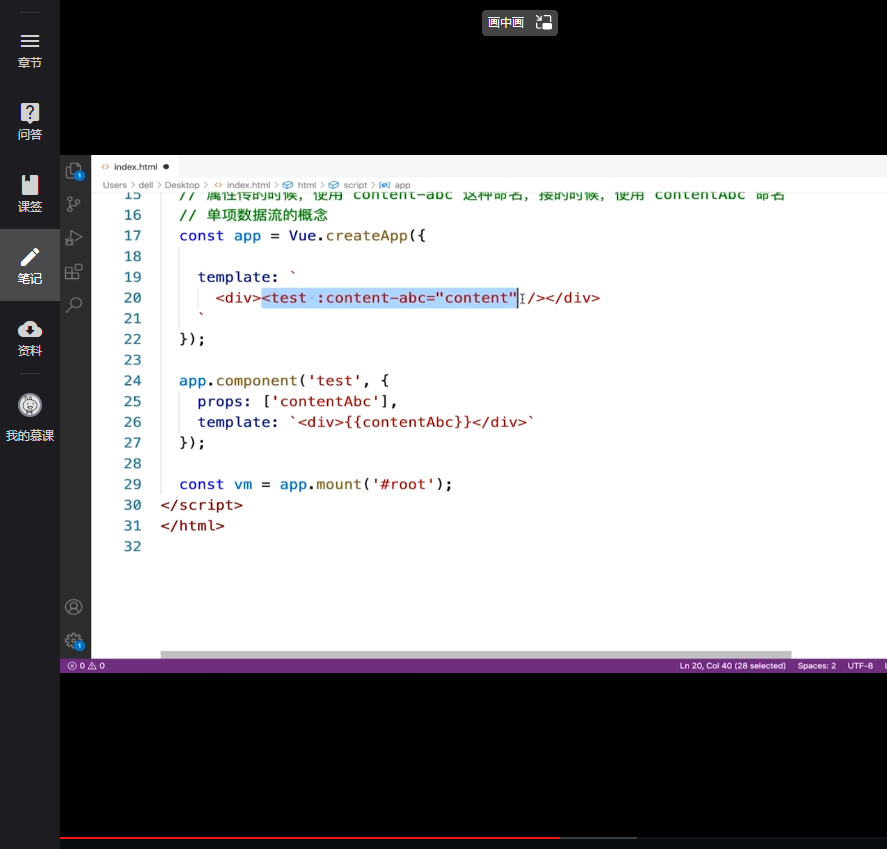Open the 资料 downloads section
The height and width of the screenshot is (849, 887).
(x=30, y=338)
